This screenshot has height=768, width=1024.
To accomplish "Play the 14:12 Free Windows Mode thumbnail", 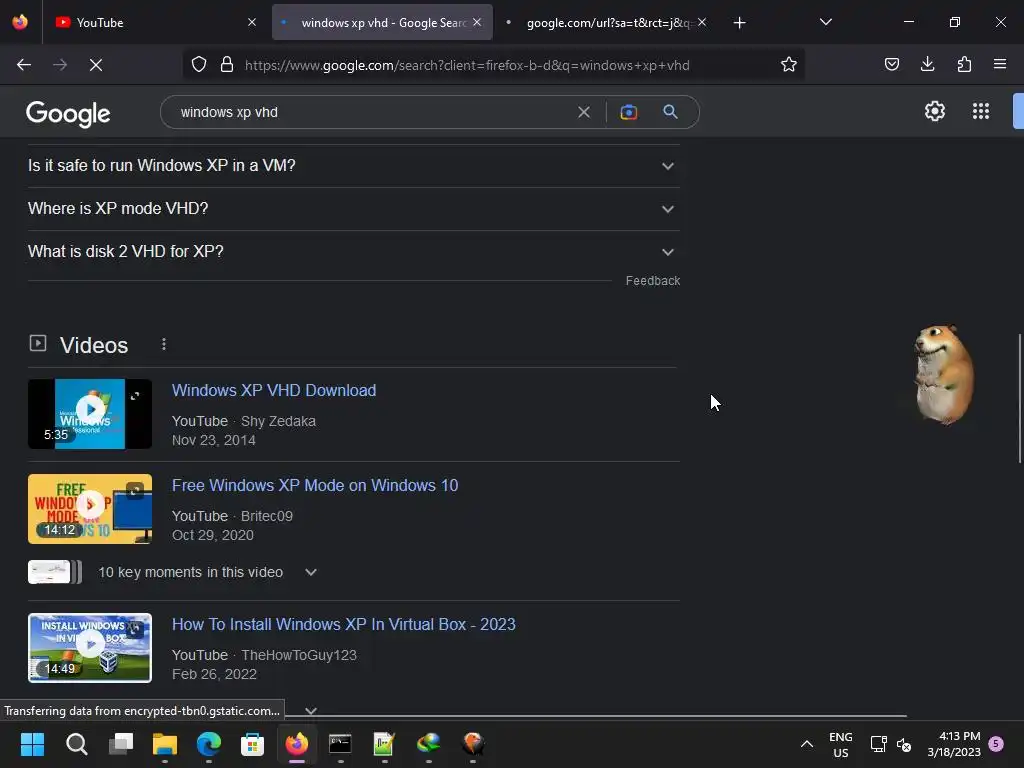I will coord(90,509).
